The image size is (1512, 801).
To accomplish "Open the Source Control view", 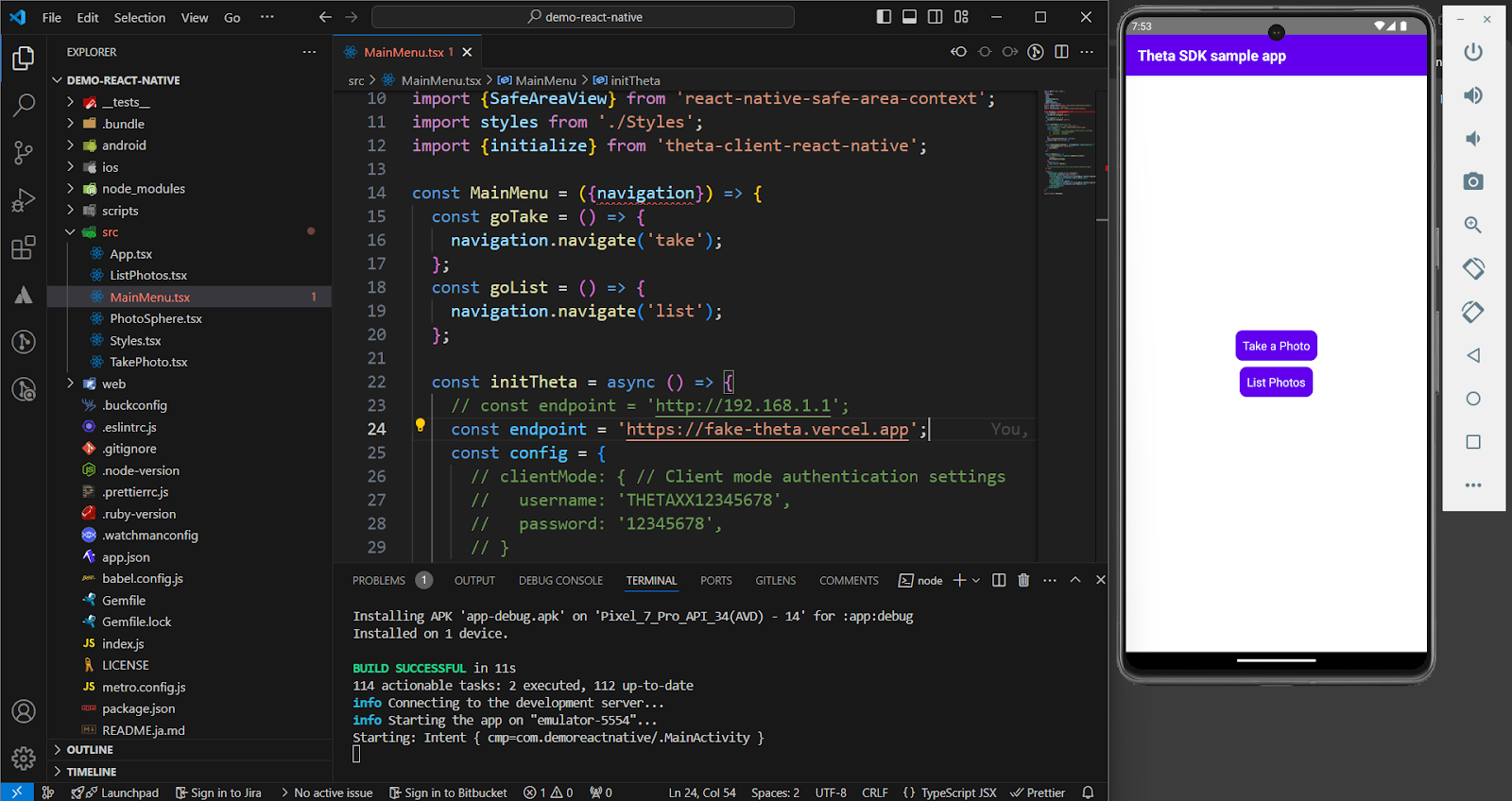I will [x=24, y=153].
